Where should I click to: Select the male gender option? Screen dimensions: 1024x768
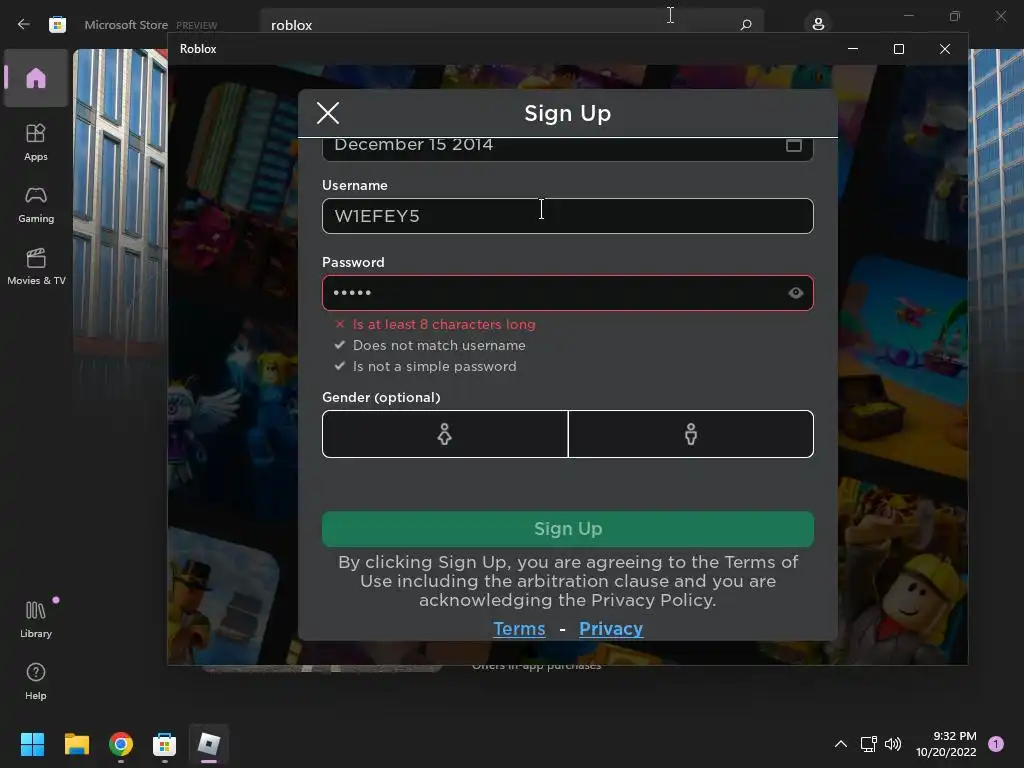(691, 434)
